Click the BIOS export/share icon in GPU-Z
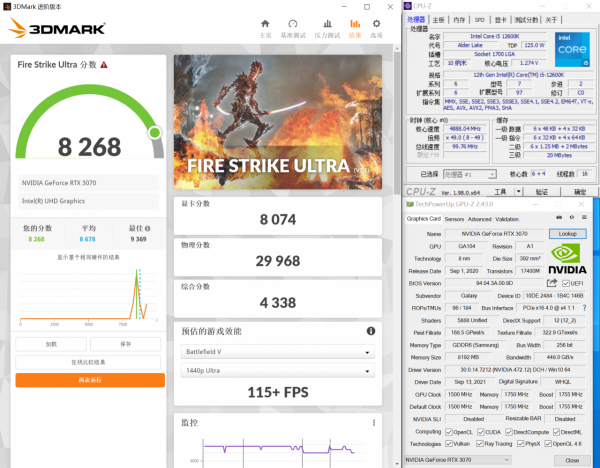Image resolution: width=600 pixels, height=468 pixels. [551, 283]
